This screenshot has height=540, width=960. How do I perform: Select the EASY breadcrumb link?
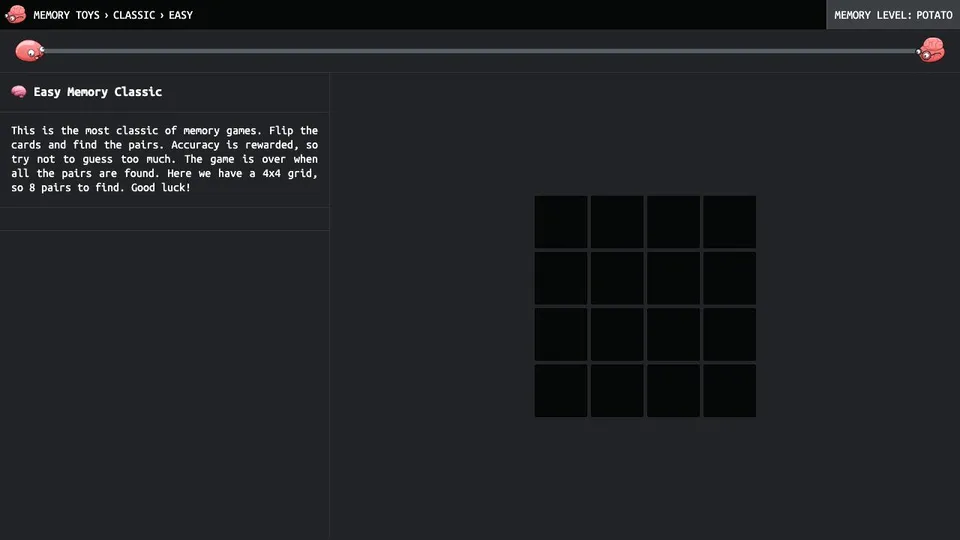pyautogui.click(x=181, y=15)
